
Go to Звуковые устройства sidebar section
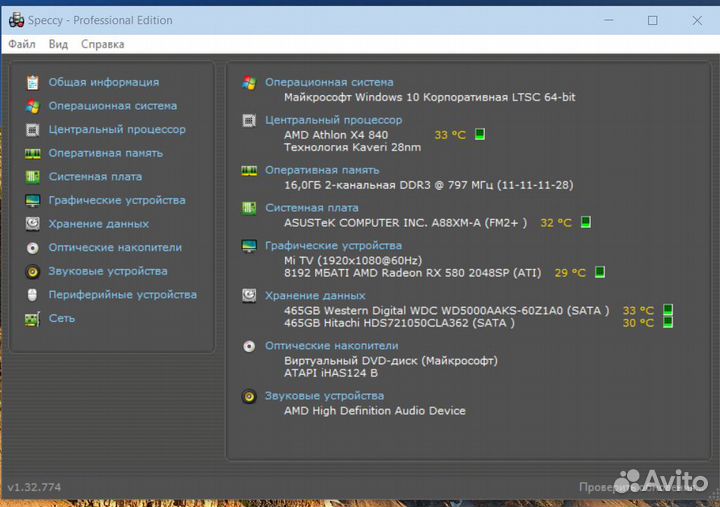click(108, 271)
